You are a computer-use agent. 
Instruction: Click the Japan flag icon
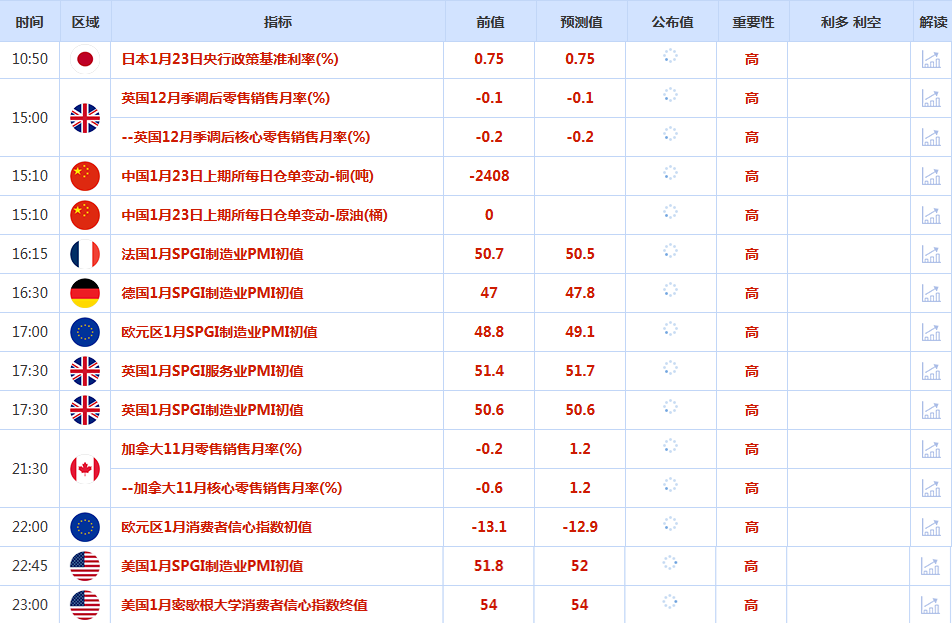coord(85,59)
